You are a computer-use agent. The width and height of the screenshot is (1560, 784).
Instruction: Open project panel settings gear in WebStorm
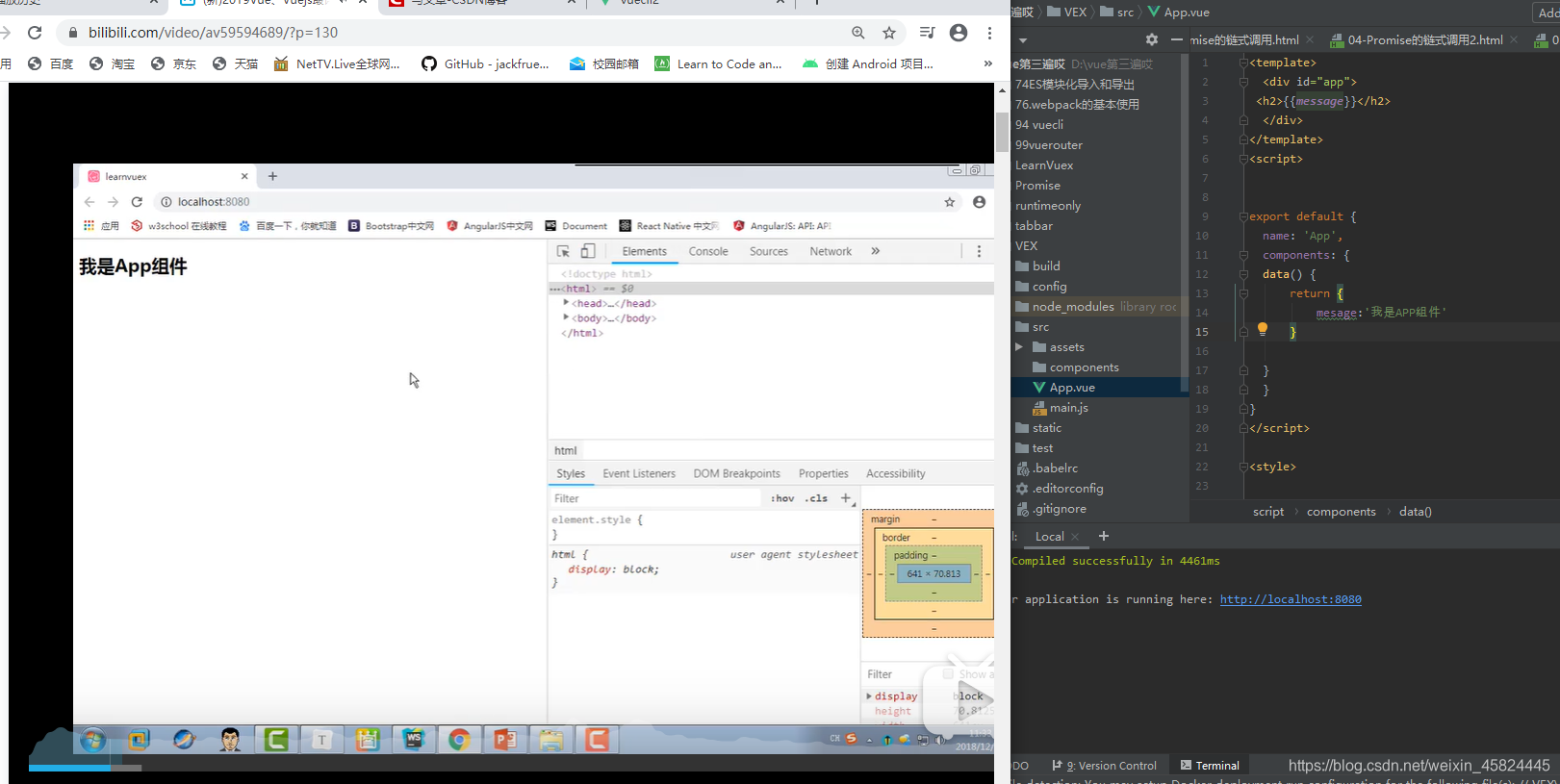click(1152, 39)
